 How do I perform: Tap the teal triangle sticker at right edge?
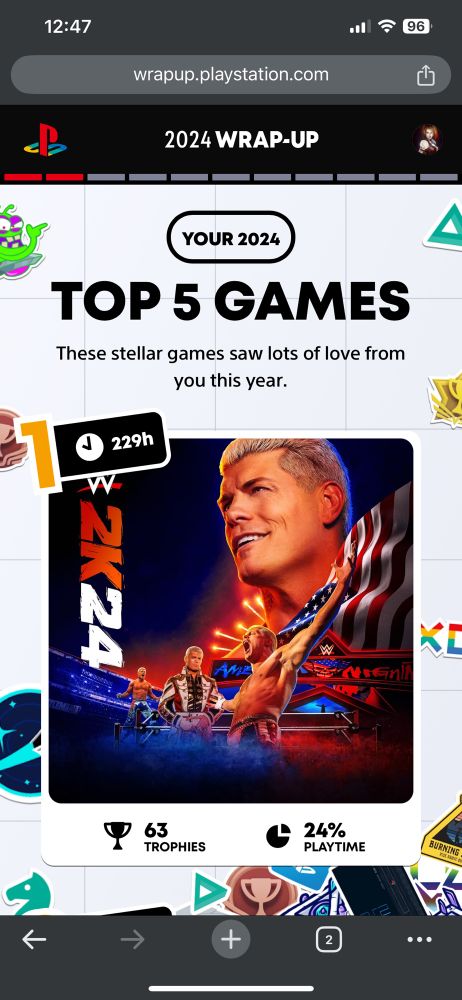tap(444, 226)
